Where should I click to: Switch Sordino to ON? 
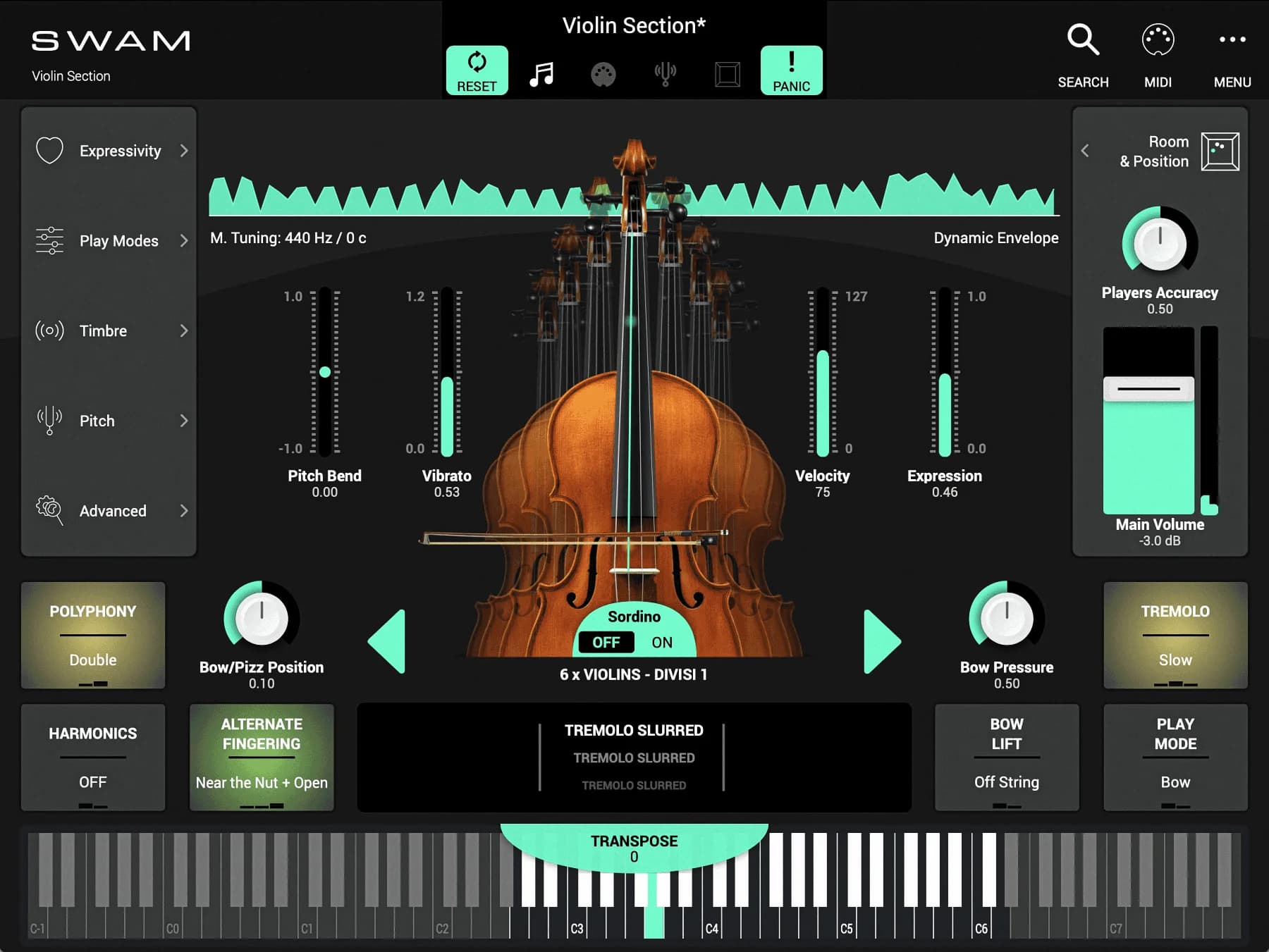click(661, 643)
